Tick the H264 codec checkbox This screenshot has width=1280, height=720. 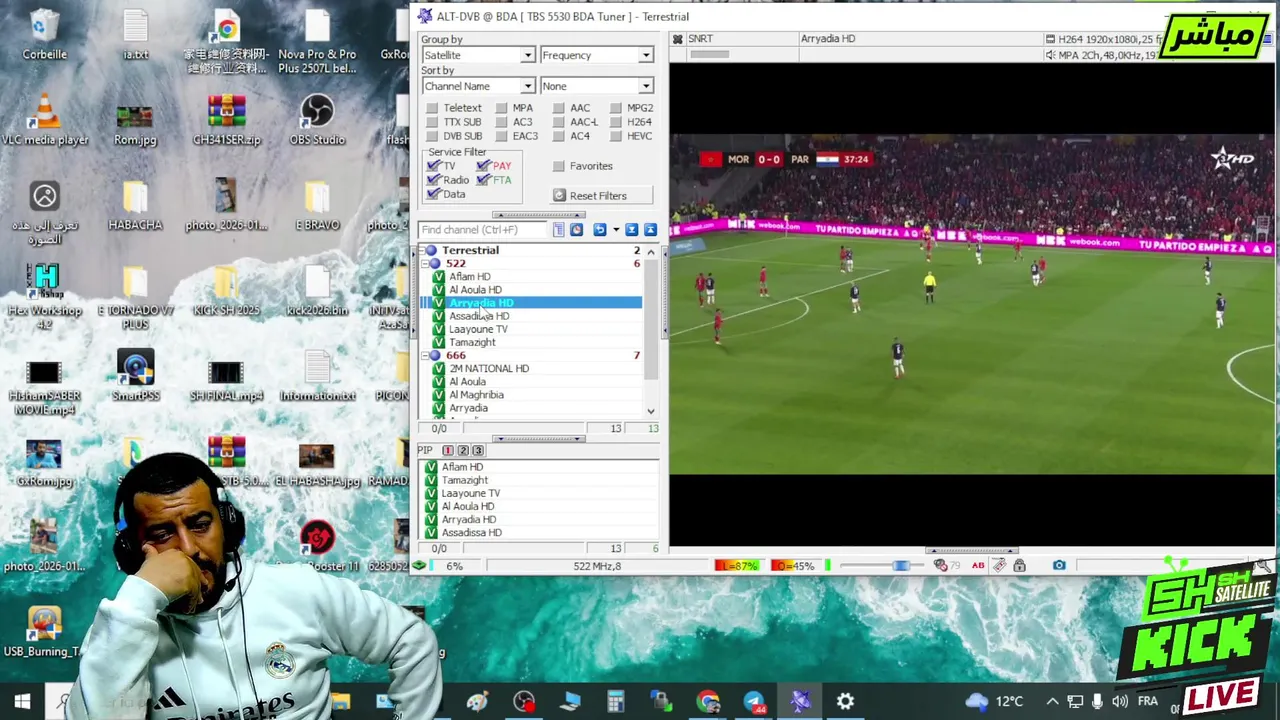coord(616,122)
